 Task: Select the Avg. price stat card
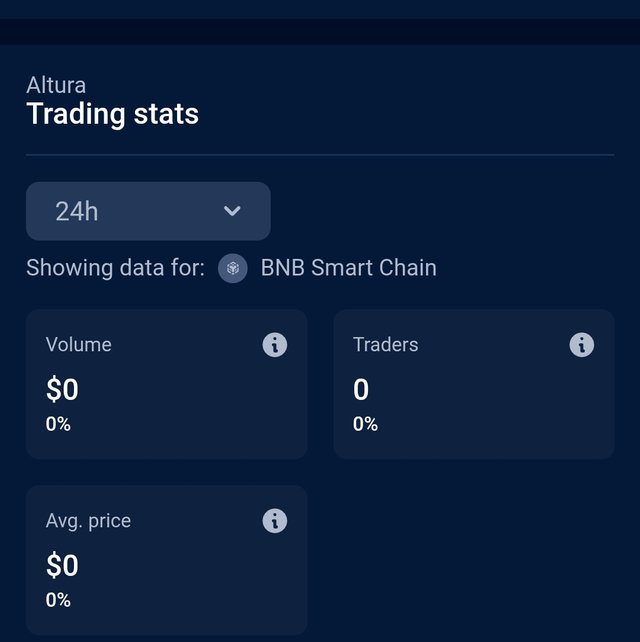(167, 560)
